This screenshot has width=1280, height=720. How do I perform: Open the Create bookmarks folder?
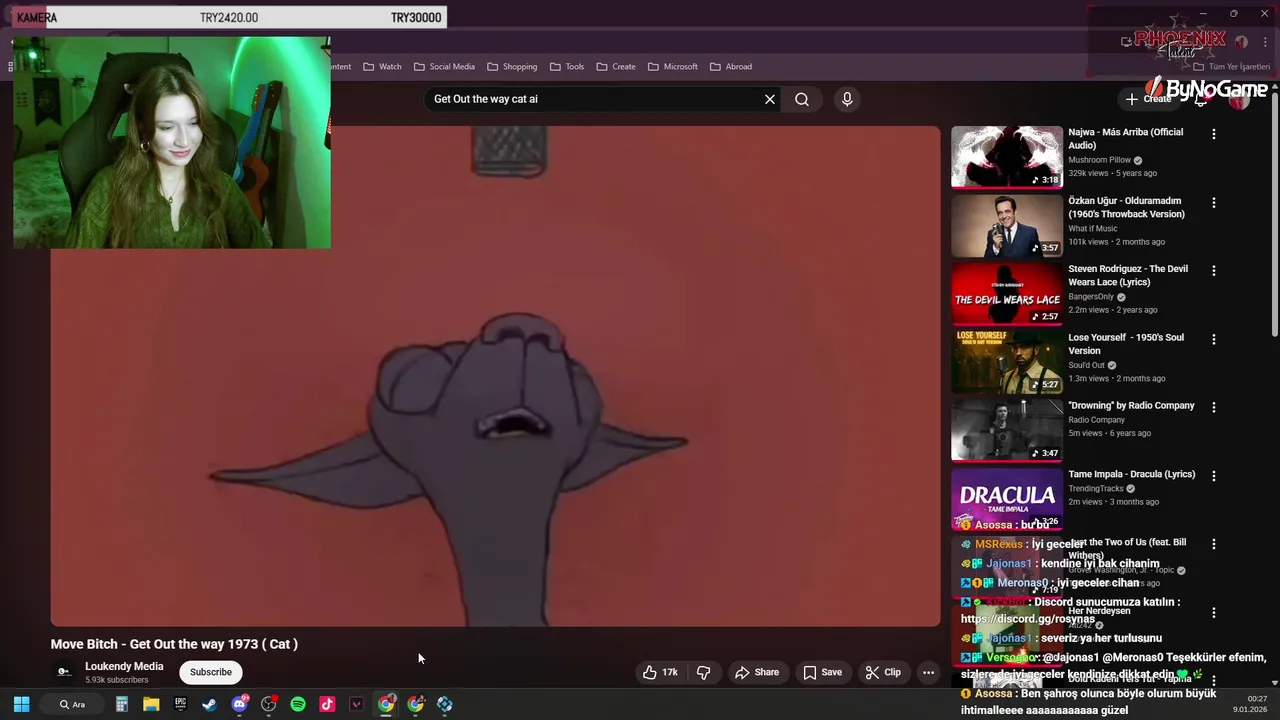coord(616,67)
